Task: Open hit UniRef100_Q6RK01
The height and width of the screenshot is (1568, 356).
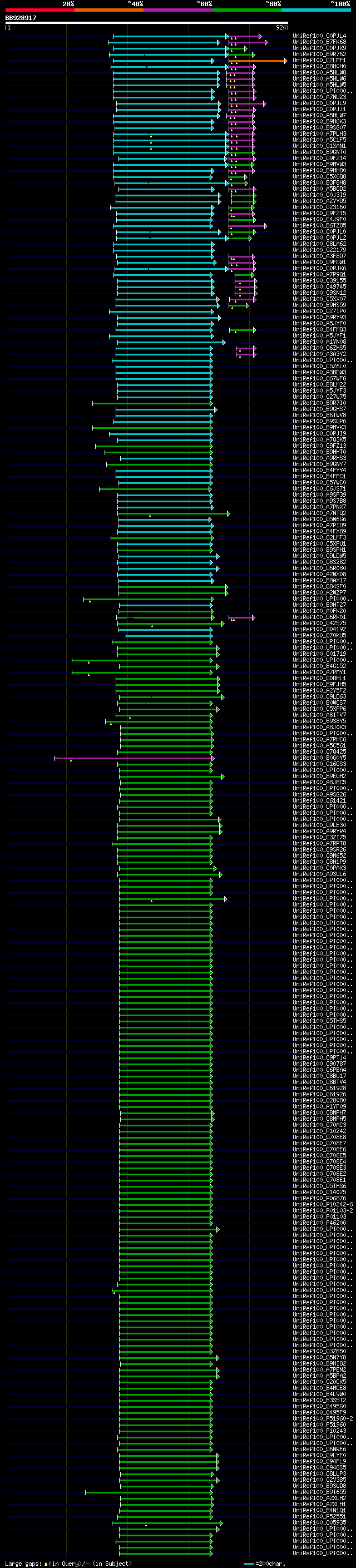Action: 319,618
